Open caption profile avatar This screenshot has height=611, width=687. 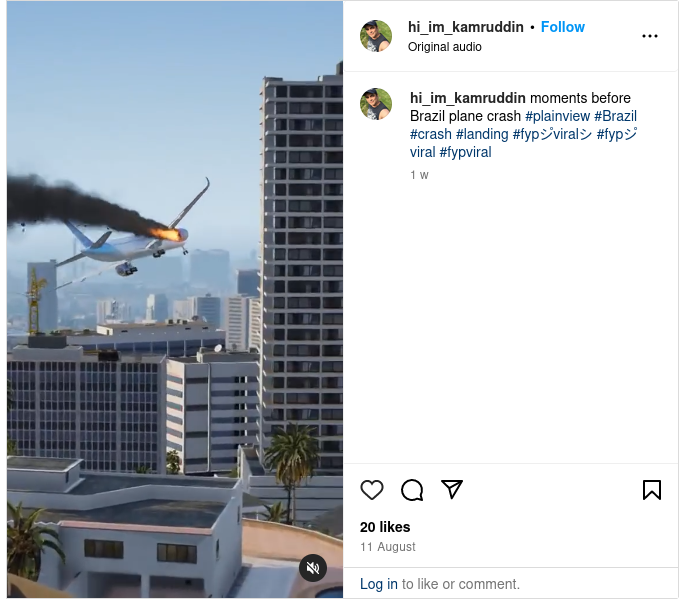pos(375,104)
